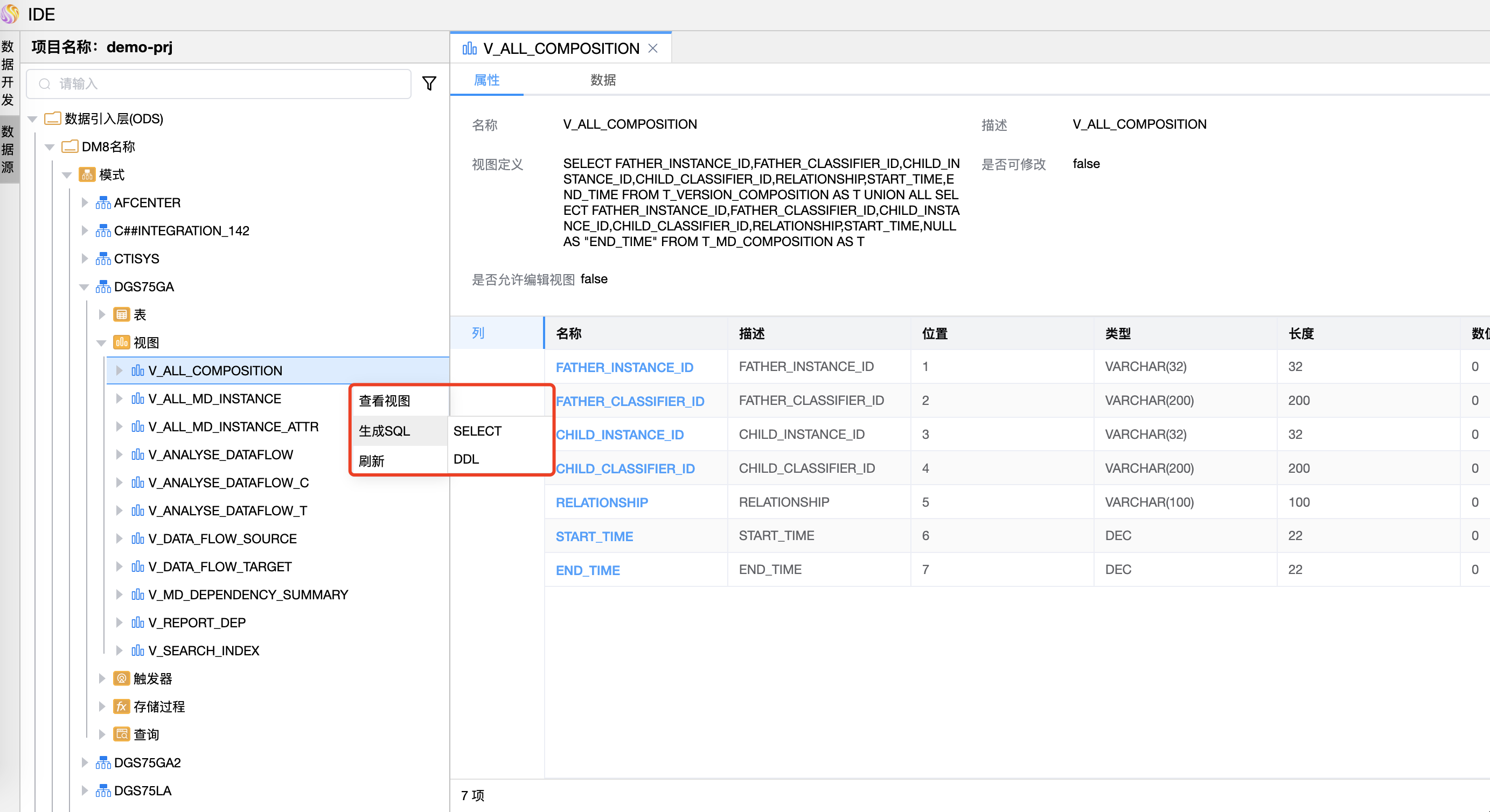Click the filter funnel icon
Image resolution: width=1490 pixels, height=812 pixels.
[x=429, y=84]
